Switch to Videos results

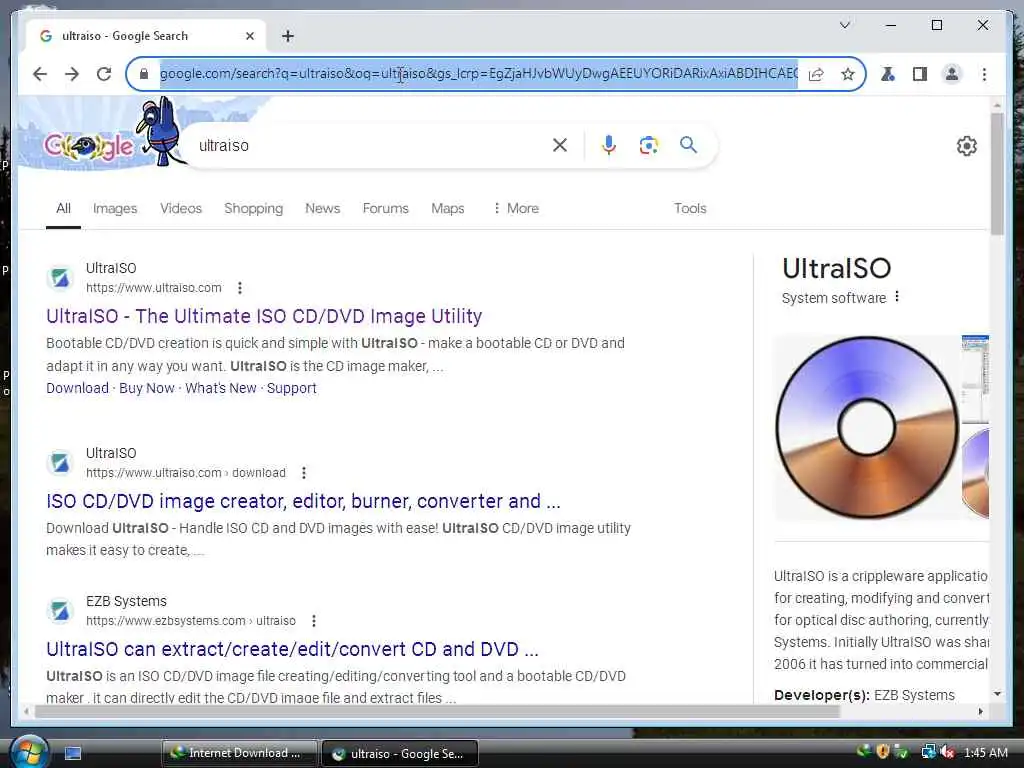tap(181, 208)
